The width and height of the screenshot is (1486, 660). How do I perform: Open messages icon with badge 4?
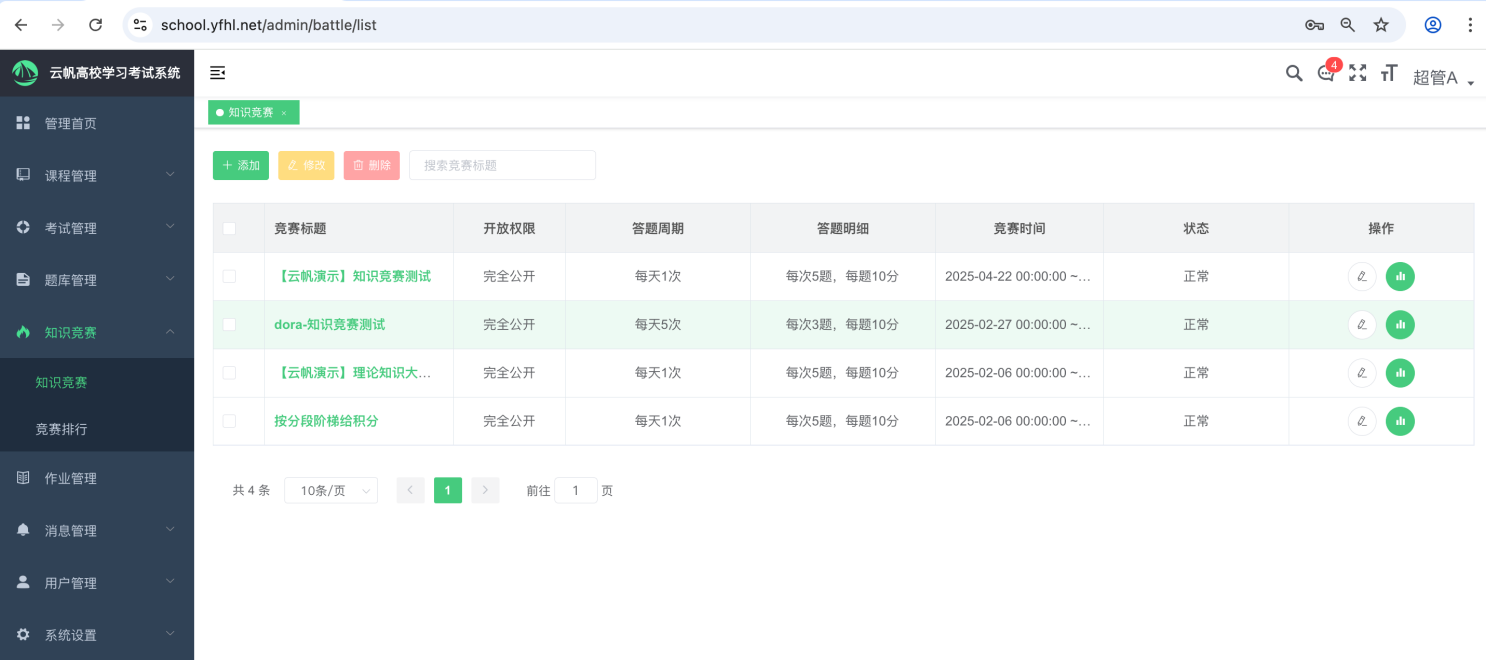click(x=1326, y=73)
